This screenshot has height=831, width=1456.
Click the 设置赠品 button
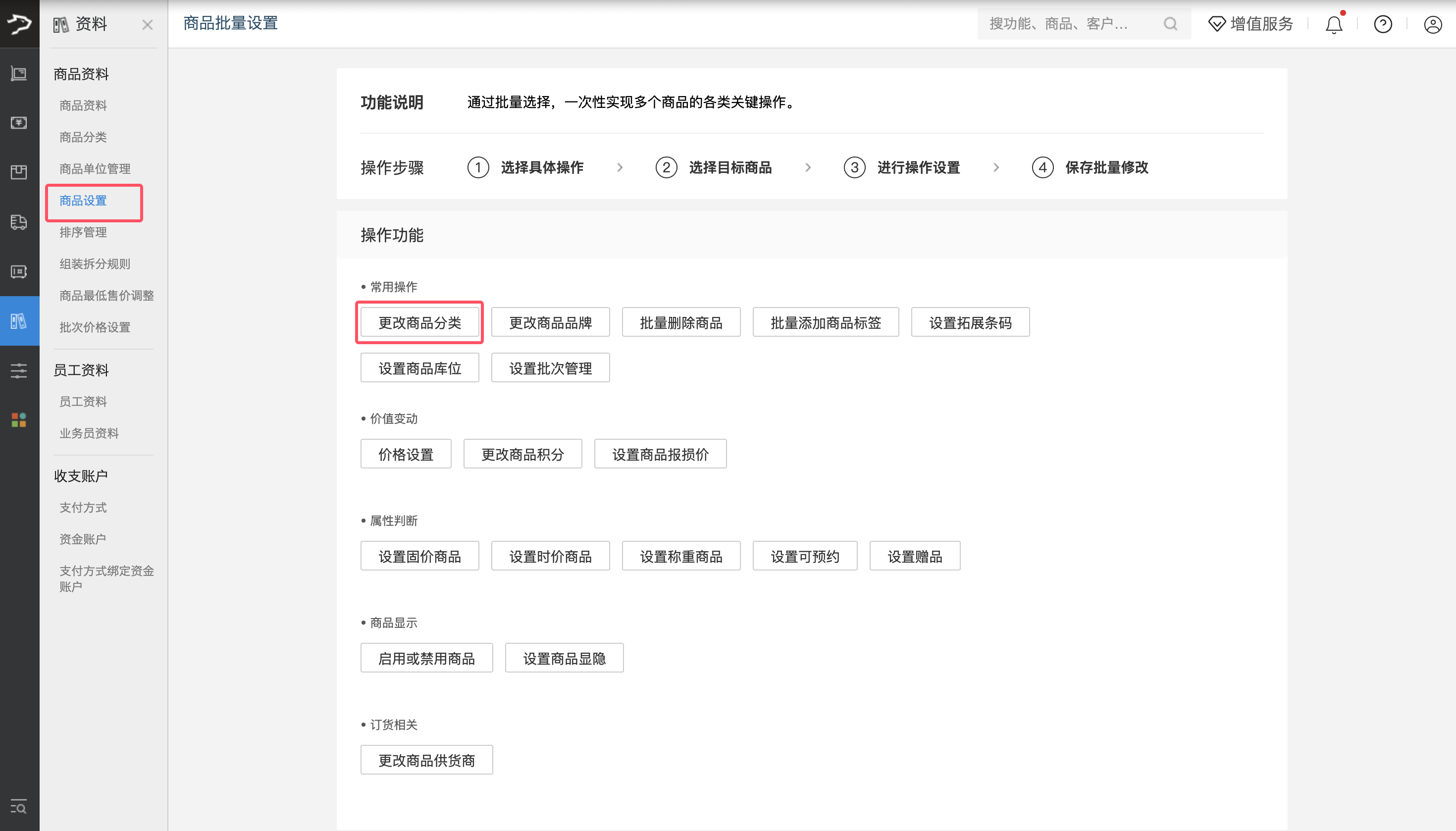[915, 557]
